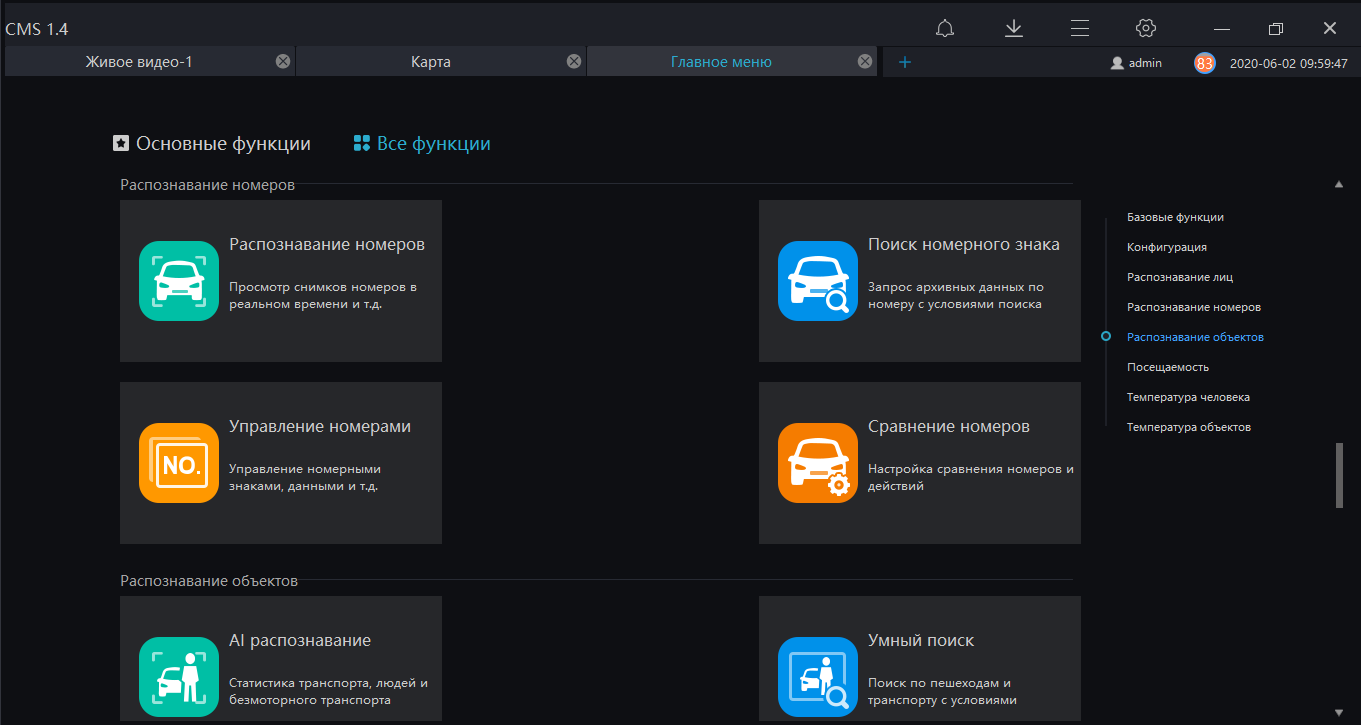This screenshot has height=725, width=1361.
Task: Click the blue smart search icon
Action: click(x=818, y=677)
